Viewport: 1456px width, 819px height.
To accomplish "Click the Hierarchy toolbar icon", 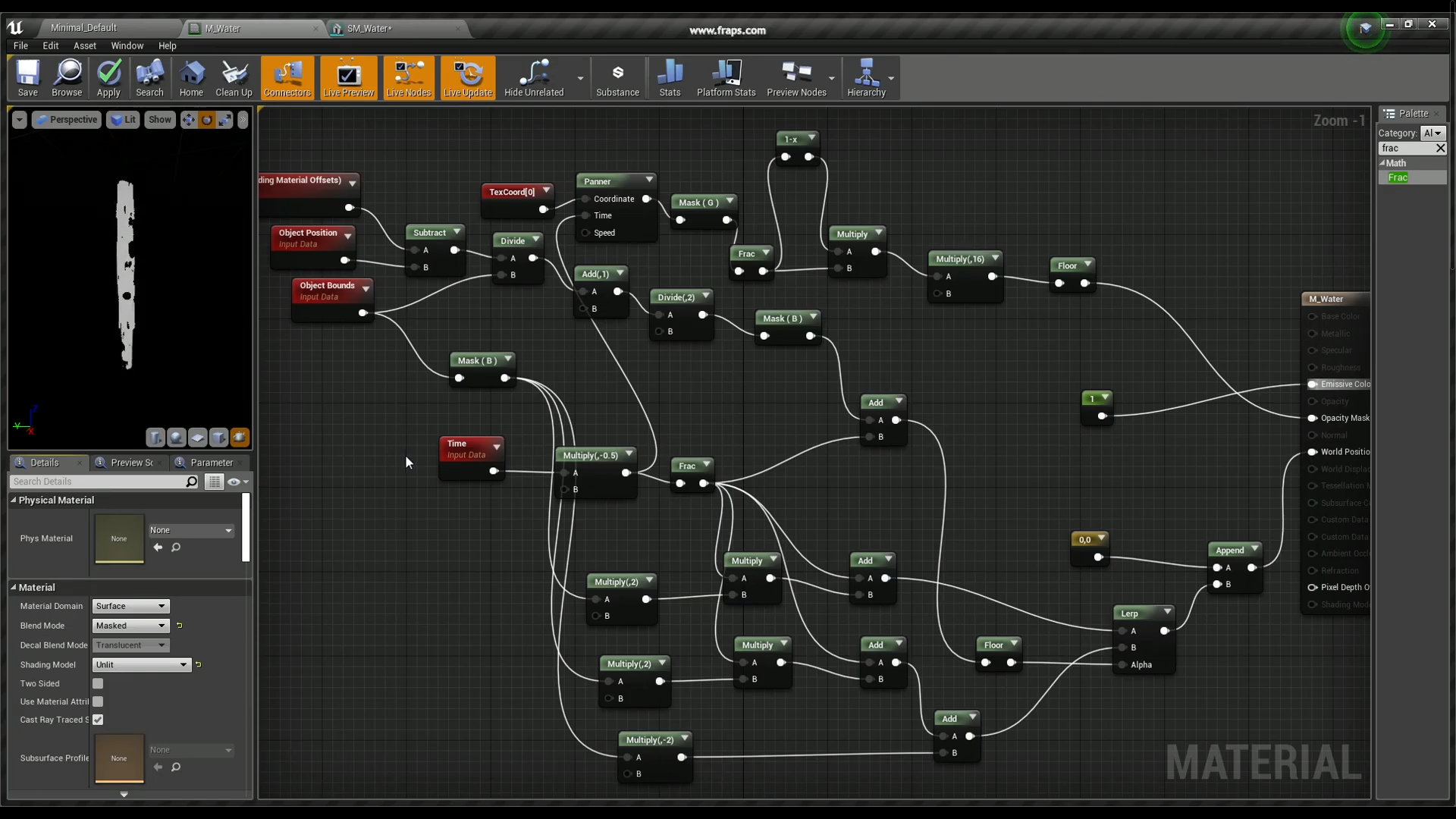I will (865, 74).
